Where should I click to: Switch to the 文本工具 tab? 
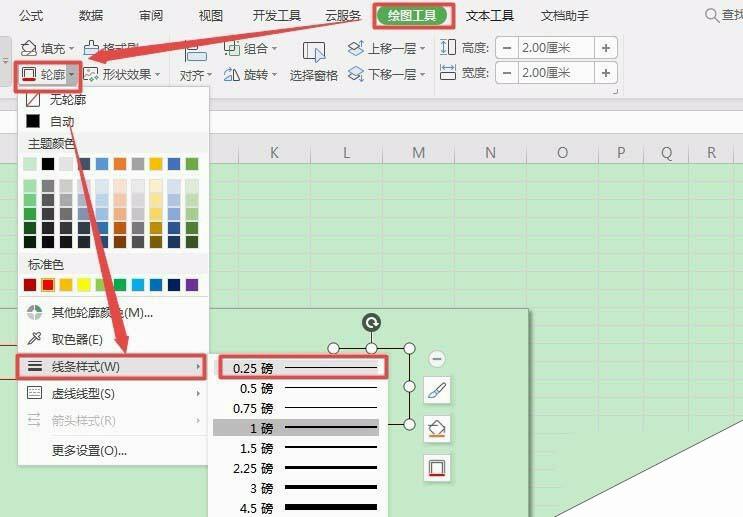click(489, 16)
